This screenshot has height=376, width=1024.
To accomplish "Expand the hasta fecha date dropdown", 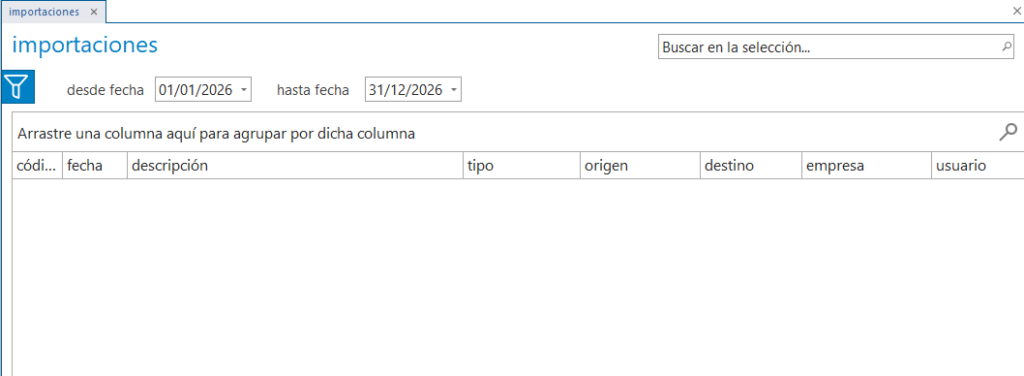I will tap(453, 90).
